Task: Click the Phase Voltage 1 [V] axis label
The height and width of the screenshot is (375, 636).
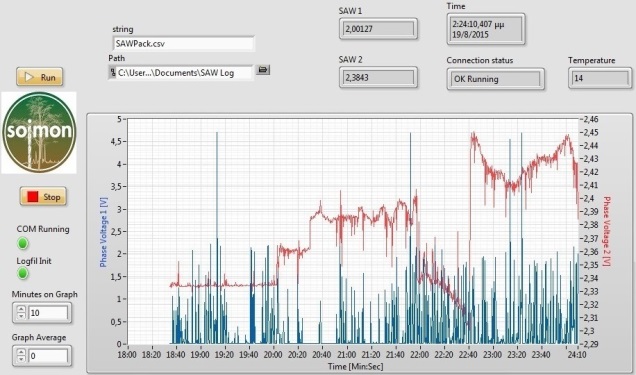Action: click(x=103, y=232)
